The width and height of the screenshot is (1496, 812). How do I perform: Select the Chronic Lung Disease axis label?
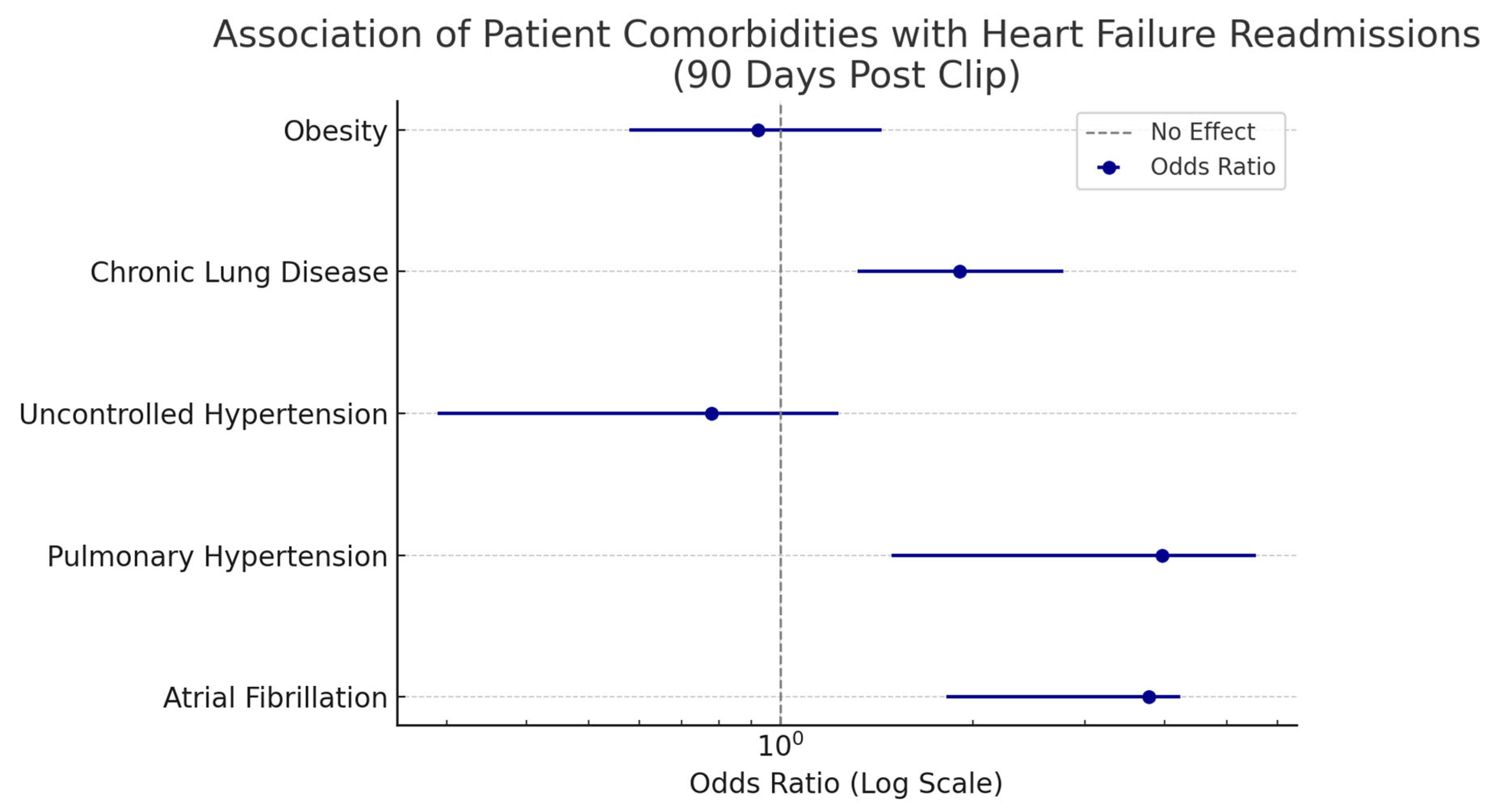(239, 272)
